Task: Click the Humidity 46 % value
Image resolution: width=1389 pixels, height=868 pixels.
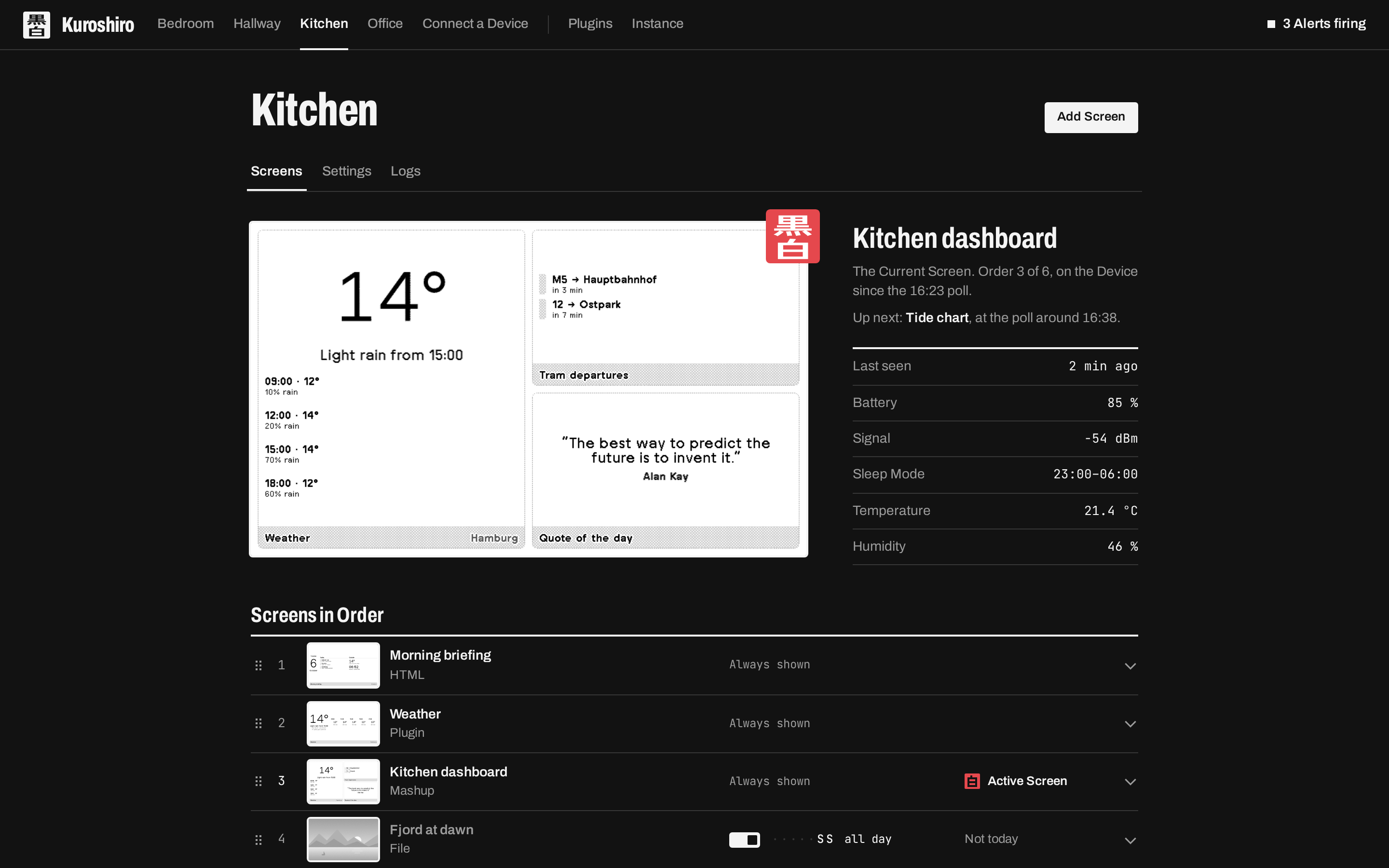Action: (x=1122, y=546)
